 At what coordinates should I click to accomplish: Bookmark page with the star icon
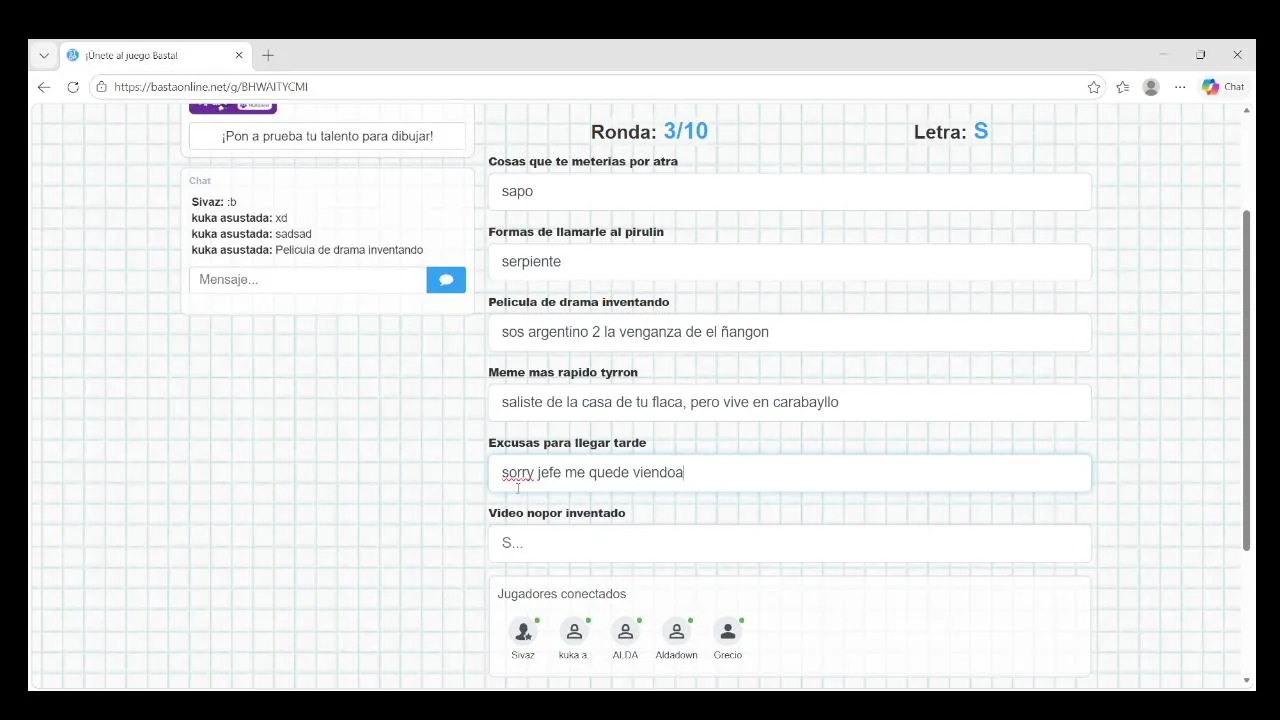(x=1094, y=87)
